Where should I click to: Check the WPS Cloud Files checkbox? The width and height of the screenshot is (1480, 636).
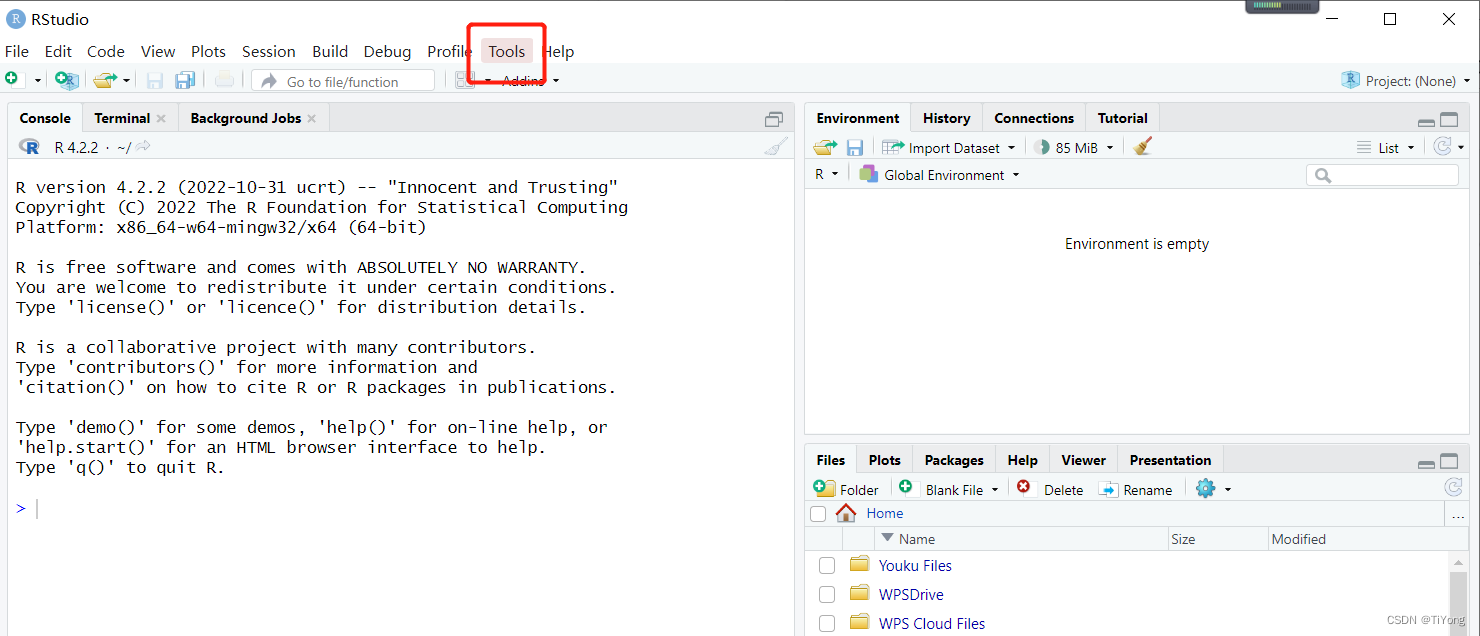pyautogui.click(x=827, y=623)
